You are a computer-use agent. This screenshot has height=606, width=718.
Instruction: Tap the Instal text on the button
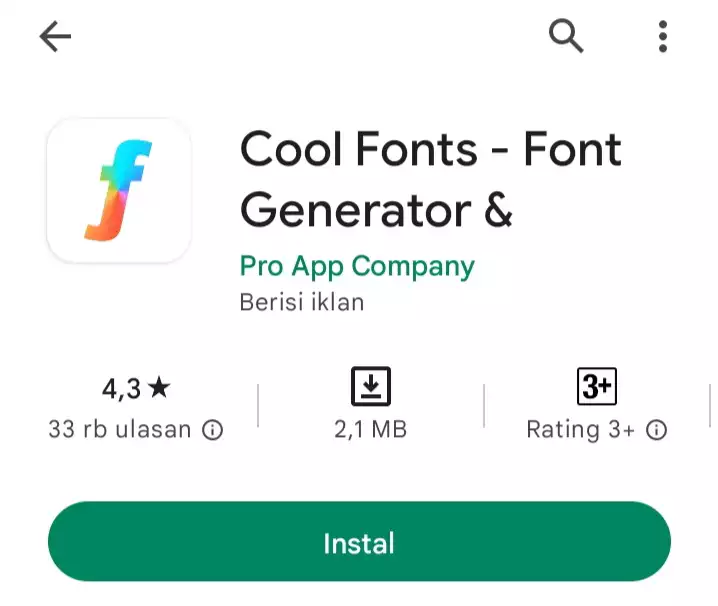(359, 543)
